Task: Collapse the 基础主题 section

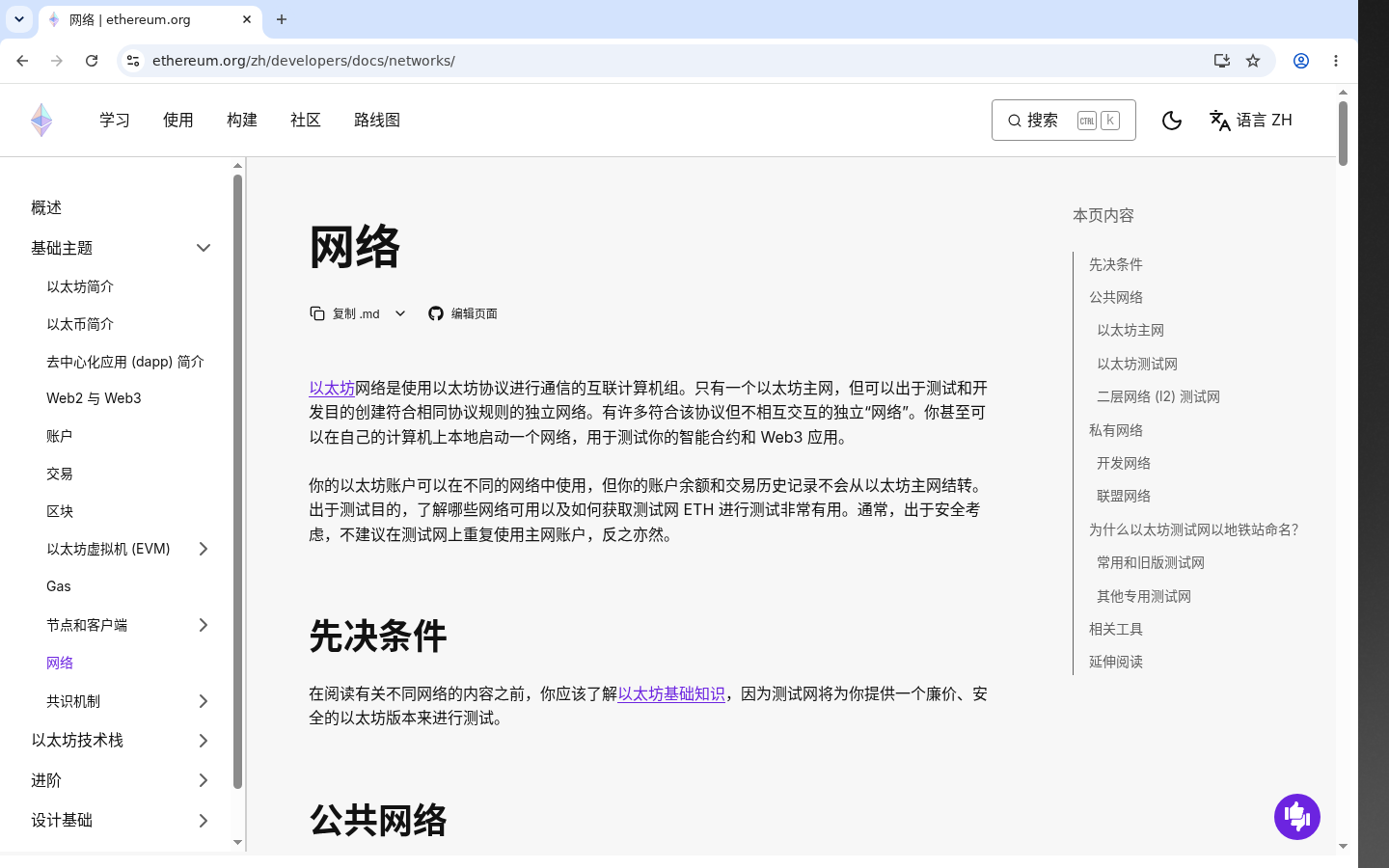Action: (204, 248)
